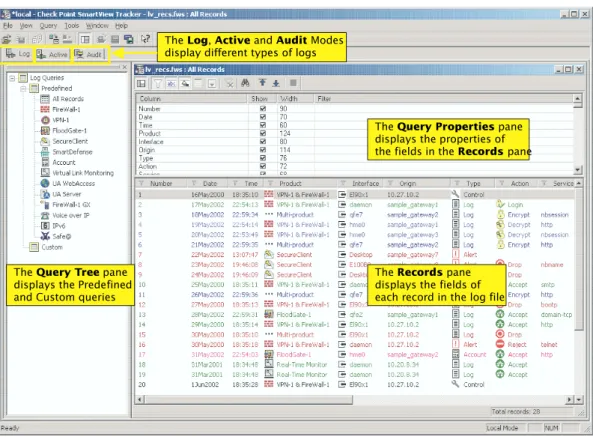This screenshot has width=593, height=437.
Task: Click the query tree view toggle icon in main toolbar
Action: (x=85, y=39)
